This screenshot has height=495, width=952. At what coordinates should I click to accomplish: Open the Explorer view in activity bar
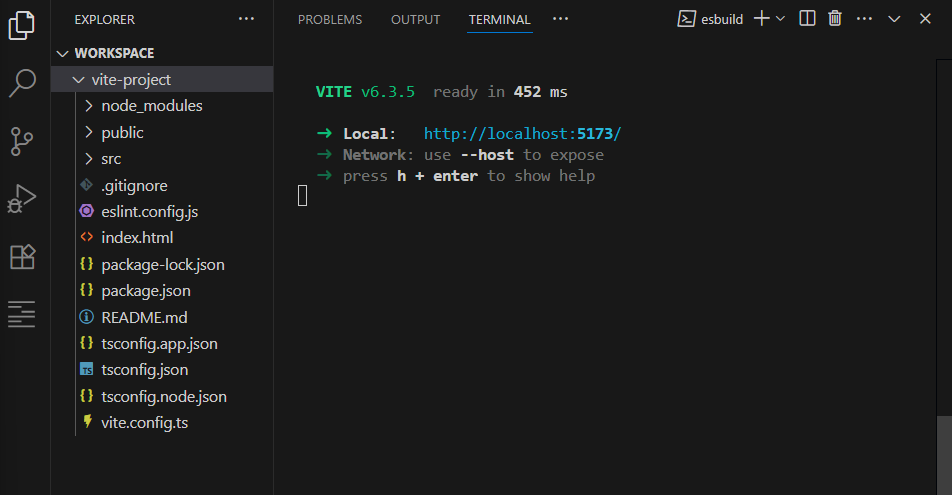pyautogui.click(x=22, y=26)
